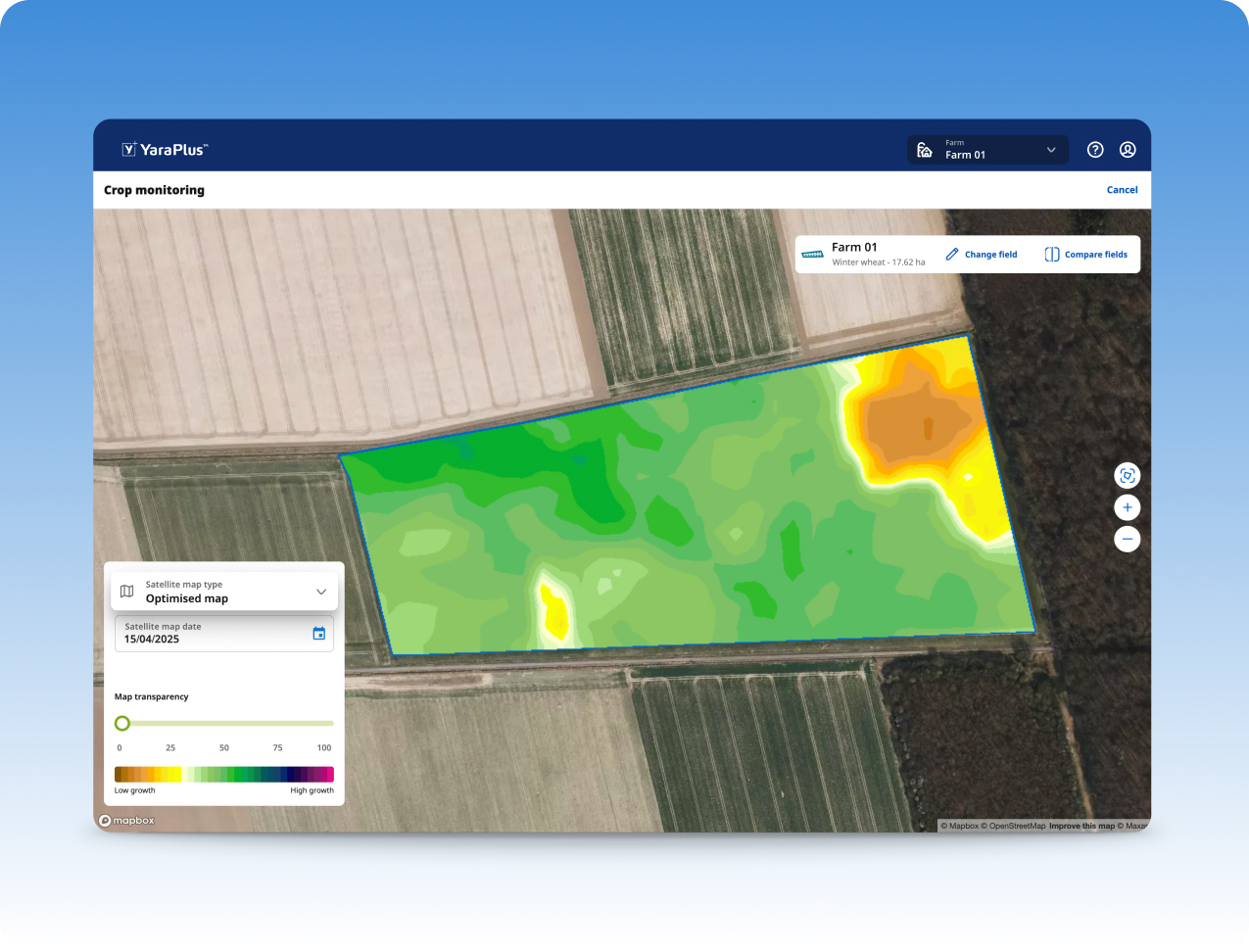Image resolution: width=1249 pixels, height=952 pixels.
Task: Click the Change field button
Action: (x=982, y=255)
